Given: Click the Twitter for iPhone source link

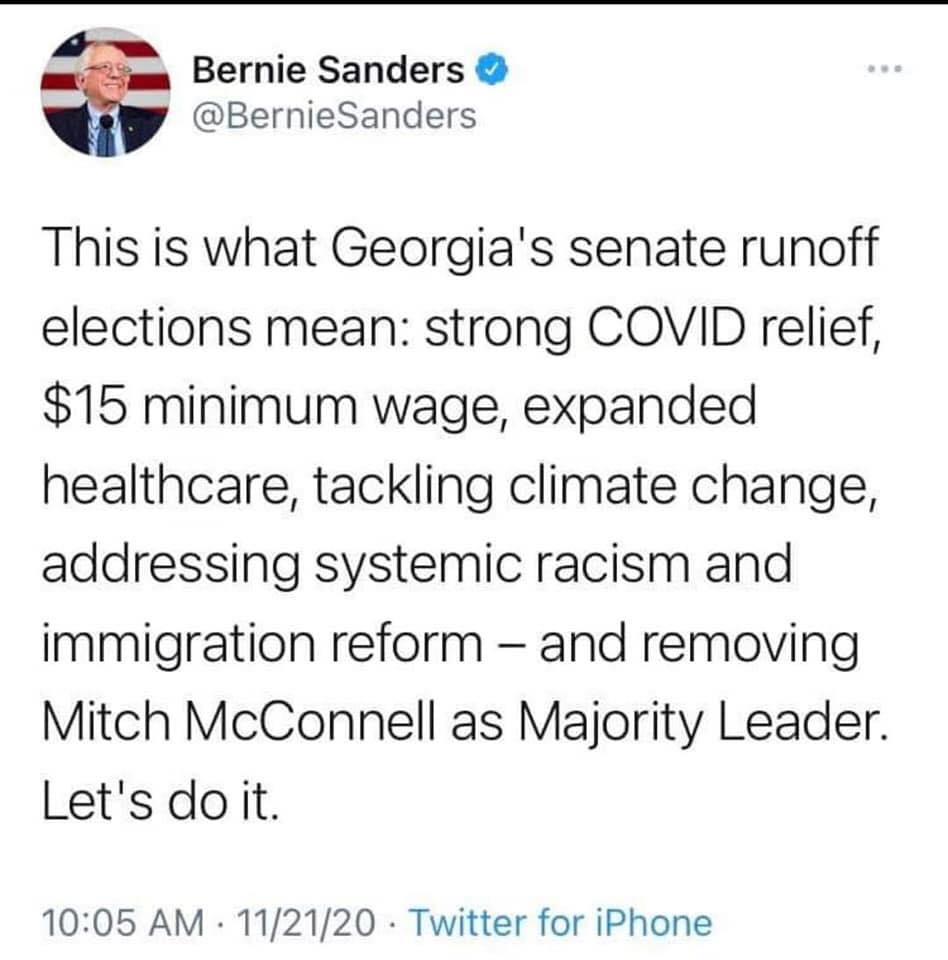Looking at the screenshot, I should point(560,922).
